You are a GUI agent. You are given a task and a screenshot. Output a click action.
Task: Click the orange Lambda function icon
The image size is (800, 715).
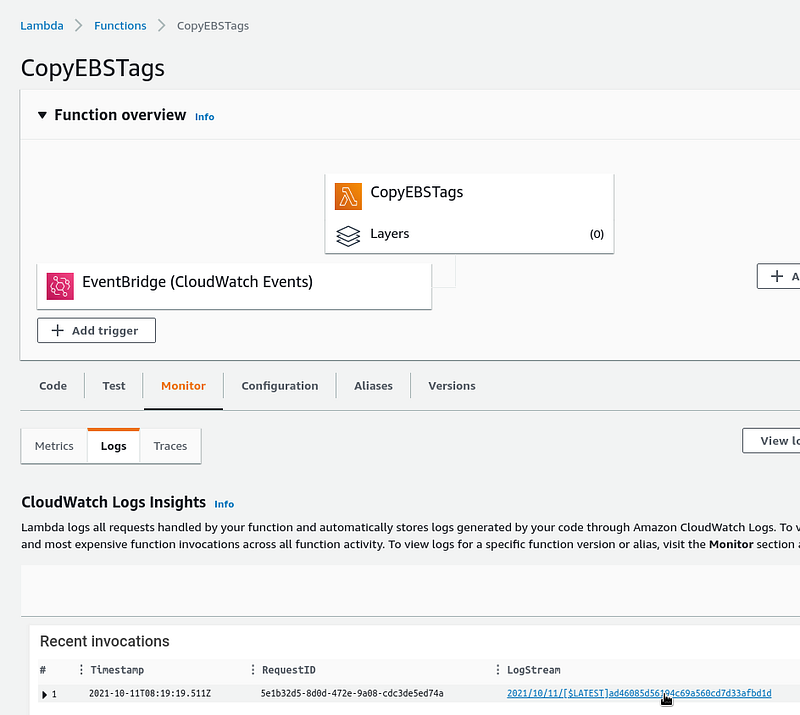tap(348, 196)
